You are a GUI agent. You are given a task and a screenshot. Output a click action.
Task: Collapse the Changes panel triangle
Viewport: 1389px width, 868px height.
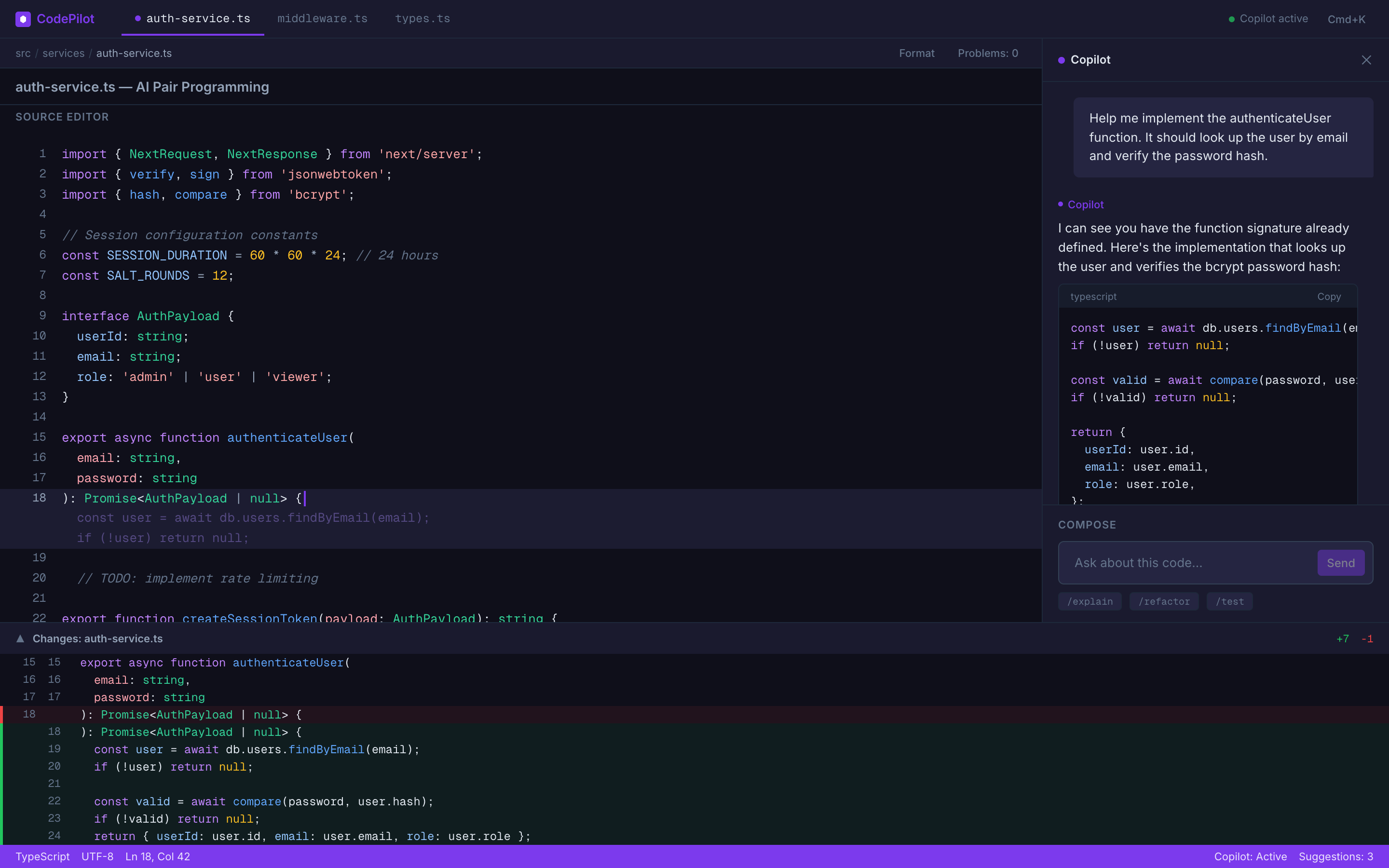click(20, 638)
